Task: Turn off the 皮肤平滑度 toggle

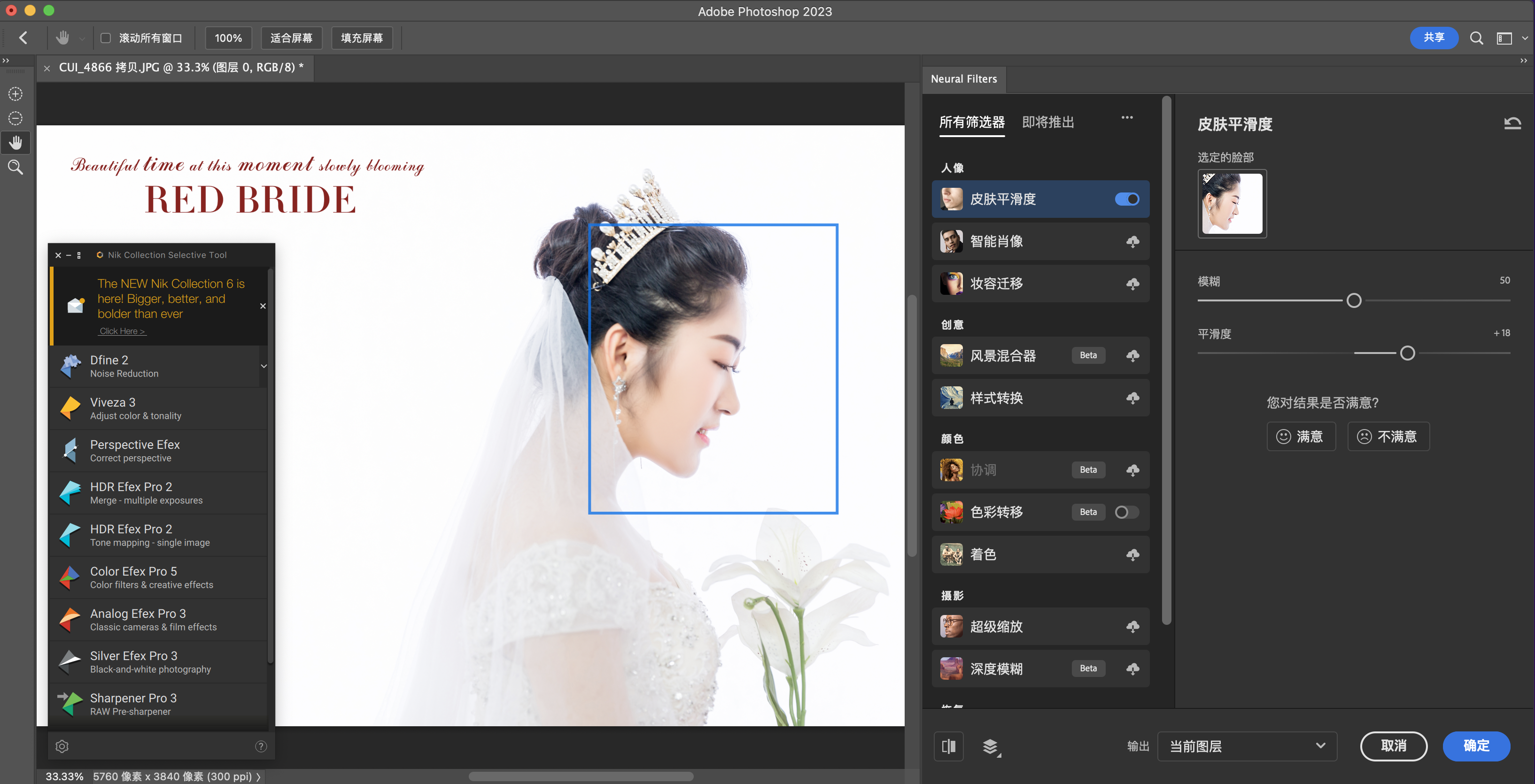Action: coord(1126,199)
